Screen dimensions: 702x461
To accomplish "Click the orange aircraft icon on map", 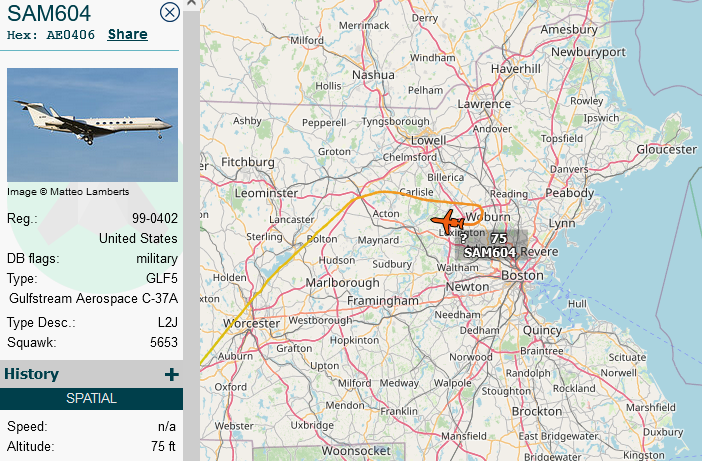I will [x=447, y=221].
